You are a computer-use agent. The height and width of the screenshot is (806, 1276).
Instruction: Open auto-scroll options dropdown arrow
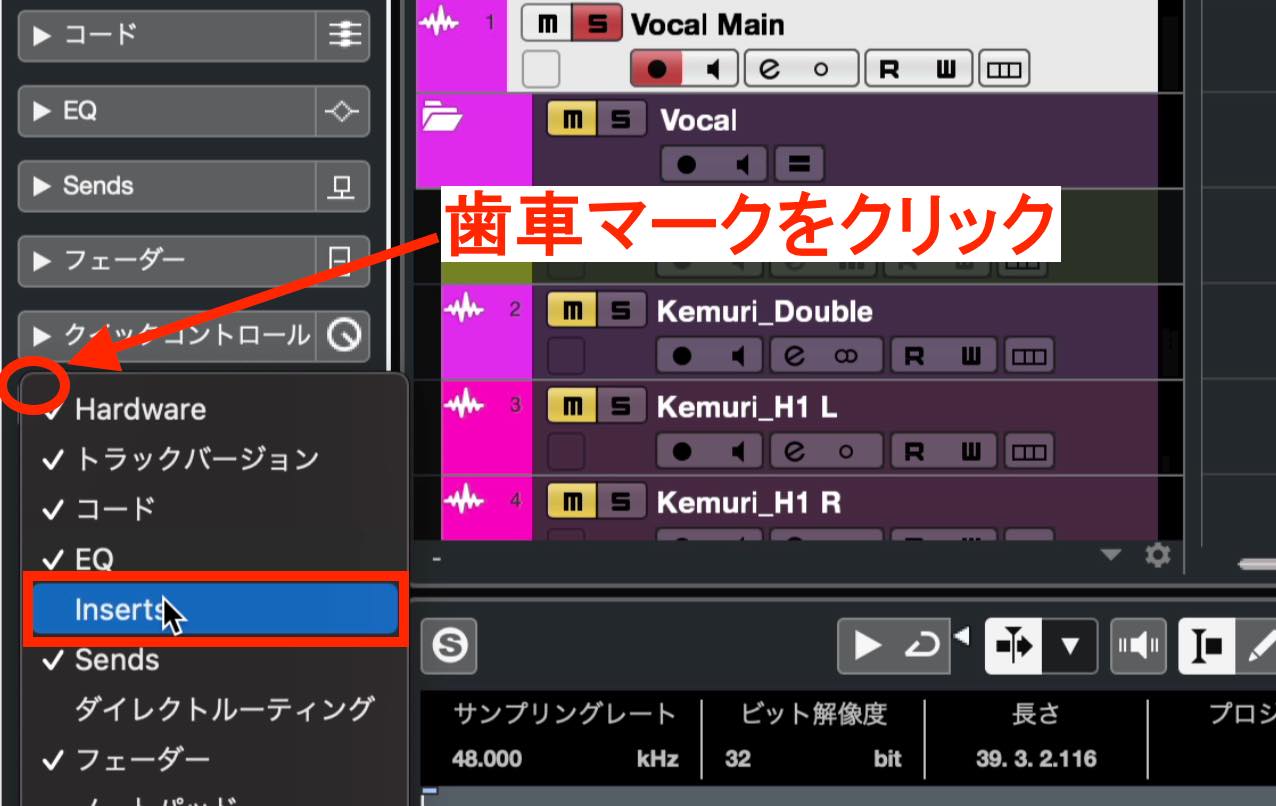click(x=1070, y=646)
